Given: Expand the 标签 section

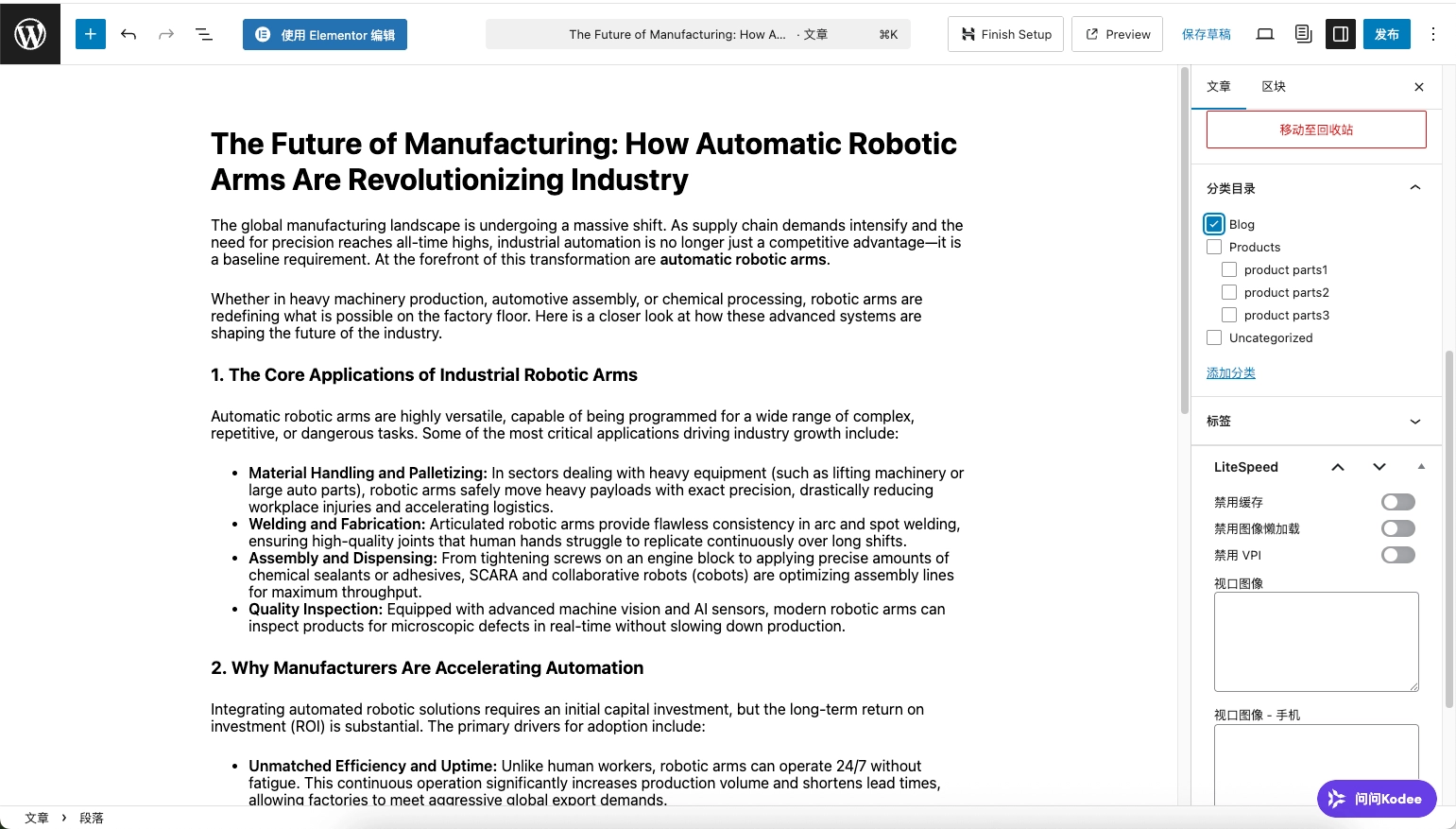Looking at the screenshot, I should coord(1316,421).
